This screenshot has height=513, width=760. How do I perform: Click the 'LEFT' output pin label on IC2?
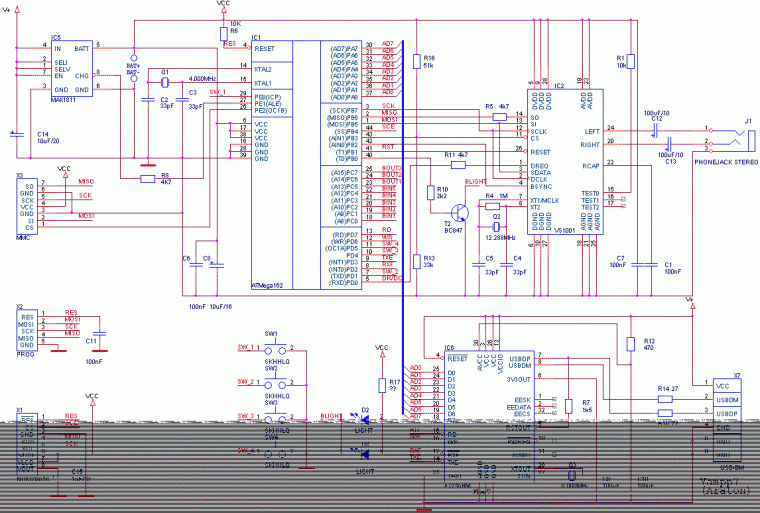[592, 131]
